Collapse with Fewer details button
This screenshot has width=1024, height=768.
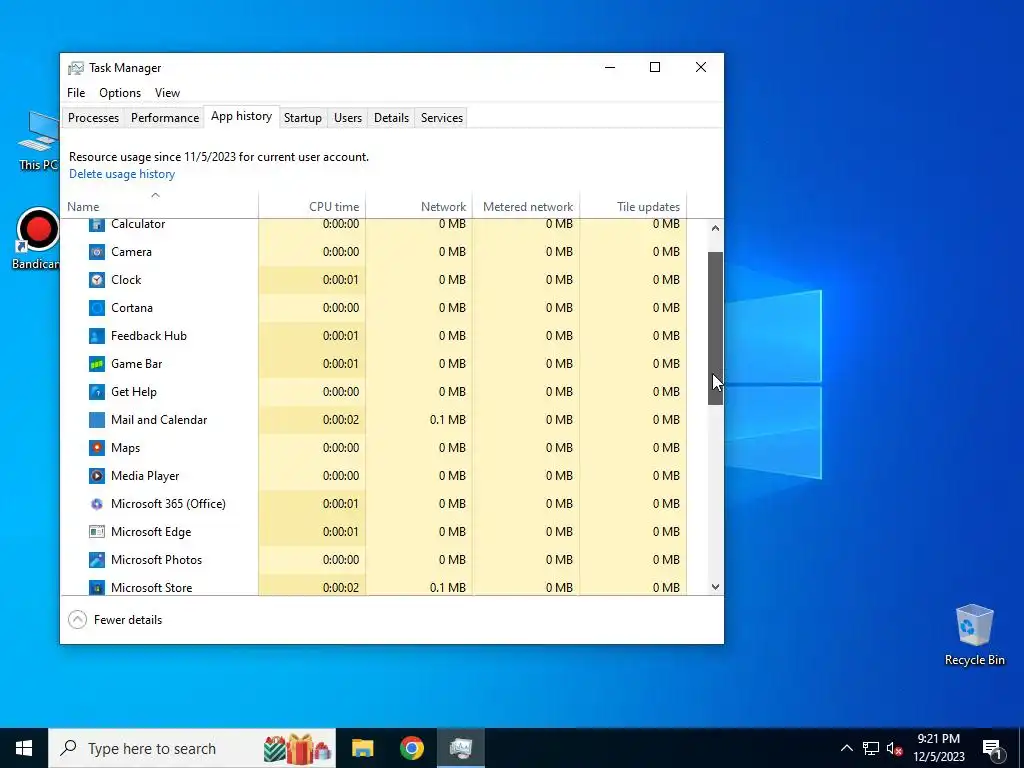pos(116,620)
